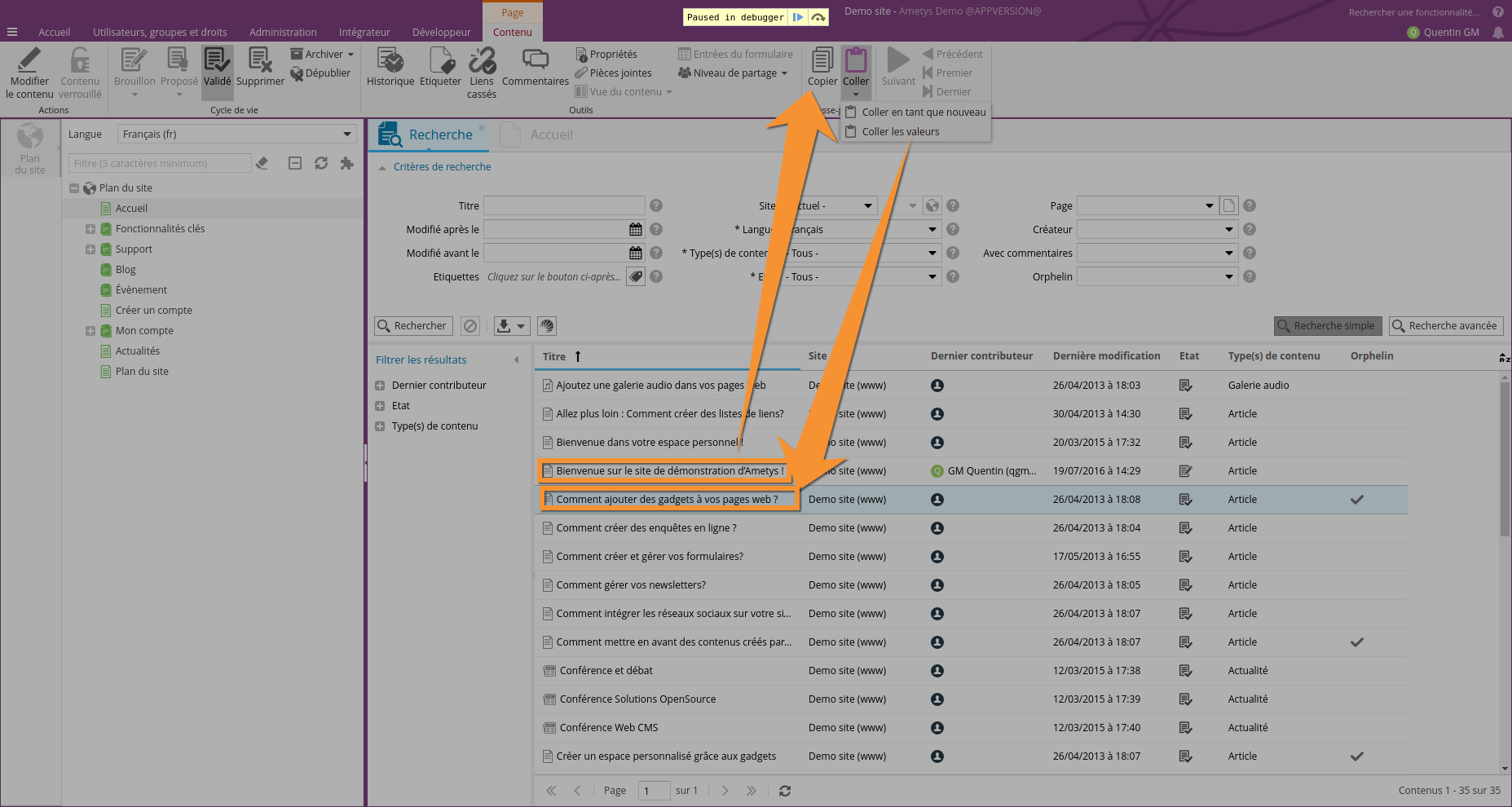Click the help icon next to Titre
Viewport: 1512px width, 807px height.
coord(656,205)
